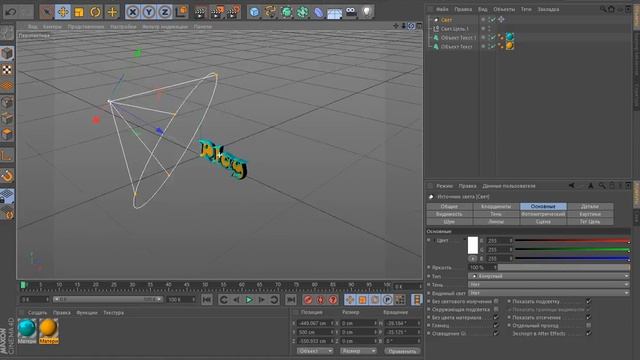Open the NURBS generators green icon
Image resolution: width=640 pixels, height=360 pixels.
tap(286, 12)
